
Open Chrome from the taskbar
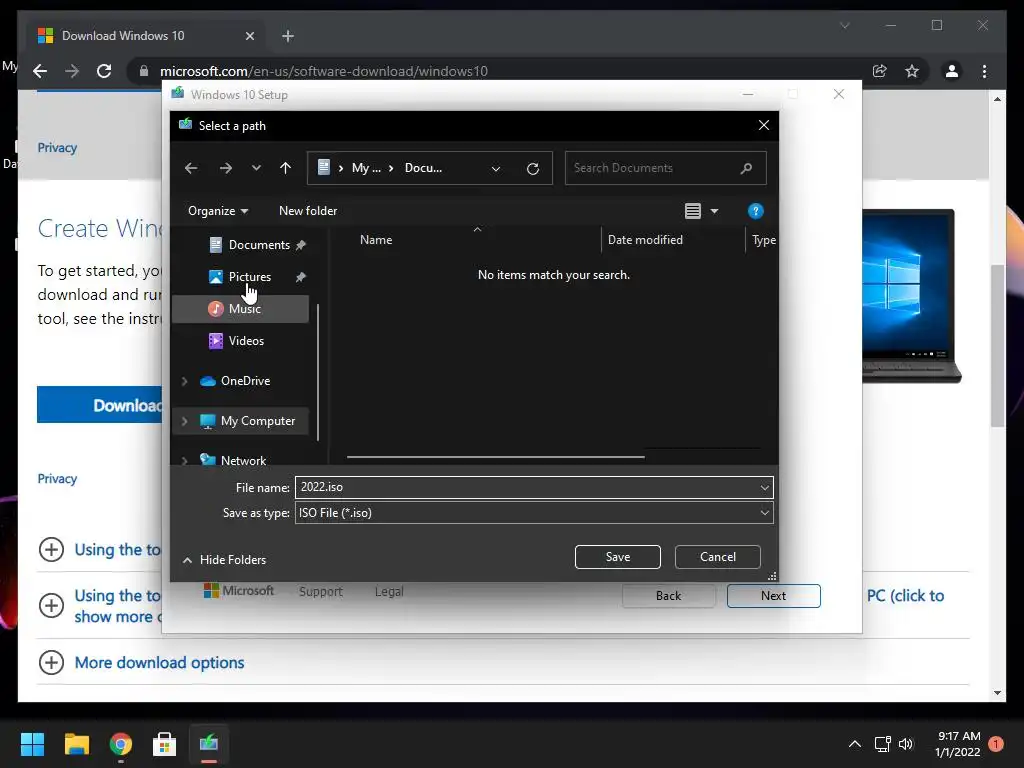[x=121, y=744]
